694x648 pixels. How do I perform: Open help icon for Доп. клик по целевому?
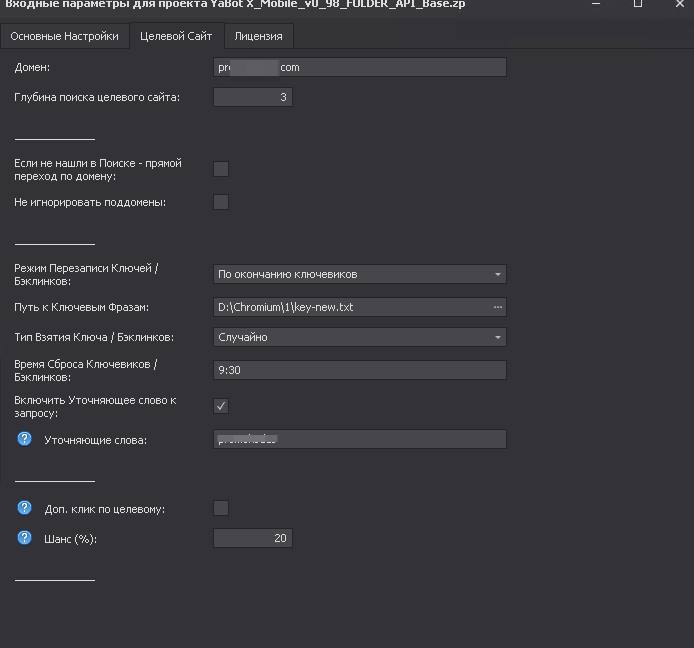(x=24, y=508)
